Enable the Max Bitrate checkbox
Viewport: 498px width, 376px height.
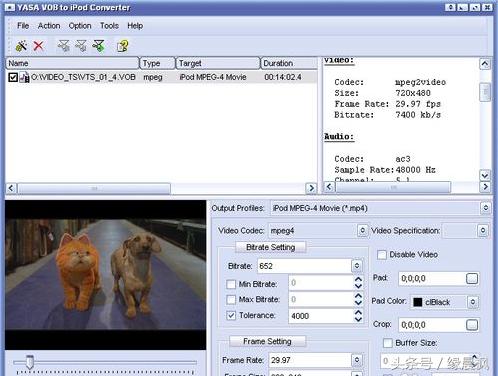coord(231,299)
